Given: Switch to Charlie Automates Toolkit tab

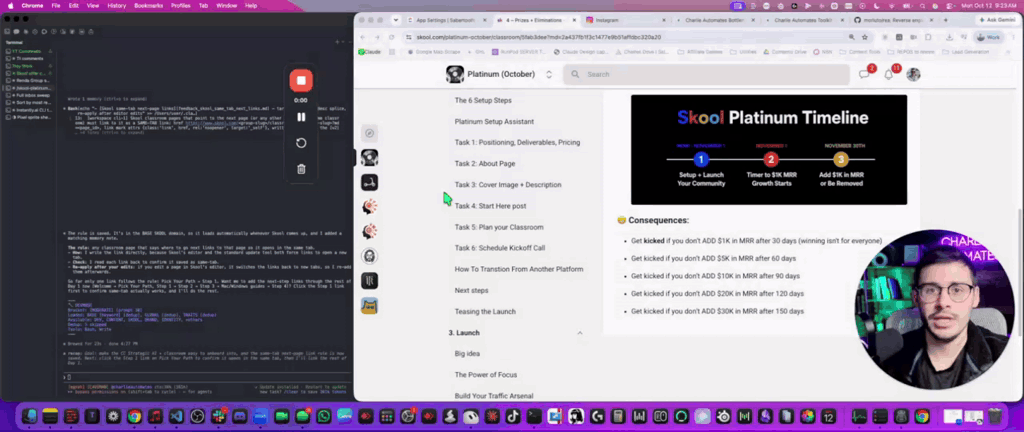Looking at the screenshot, I should (x=805, y=20).
